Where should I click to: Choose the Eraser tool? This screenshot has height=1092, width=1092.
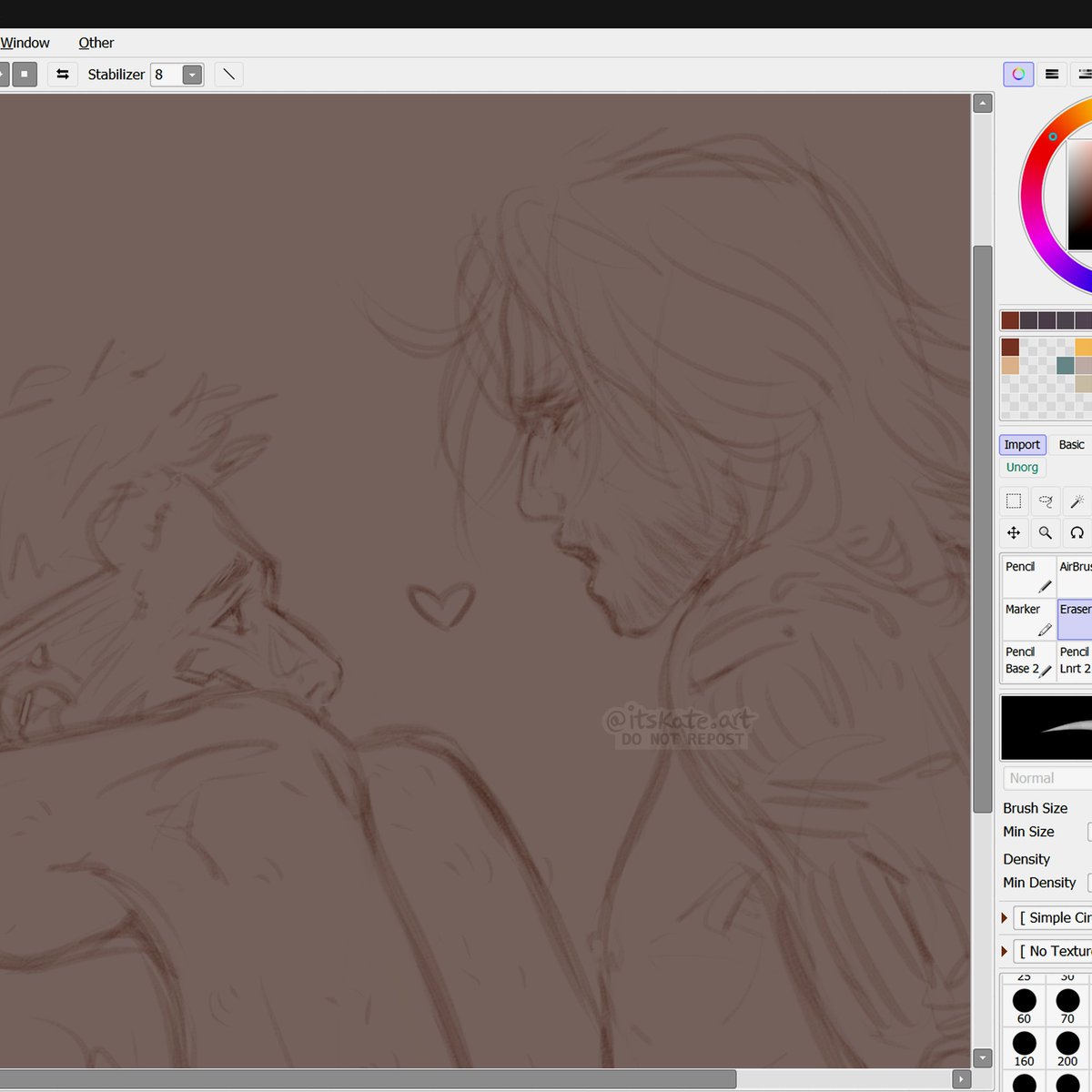pyautogui.click(x=1075, y=619)
